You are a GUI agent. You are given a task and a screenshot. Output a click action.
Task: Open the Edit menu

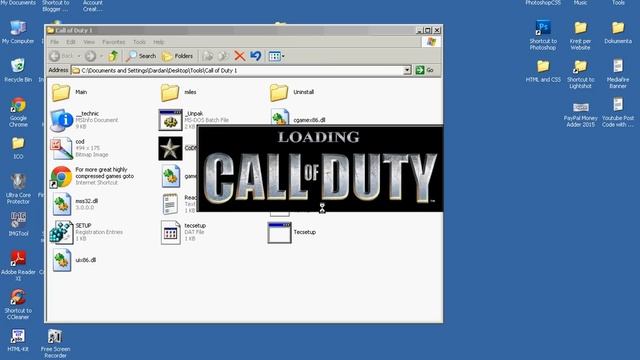(x=71, y=42)
